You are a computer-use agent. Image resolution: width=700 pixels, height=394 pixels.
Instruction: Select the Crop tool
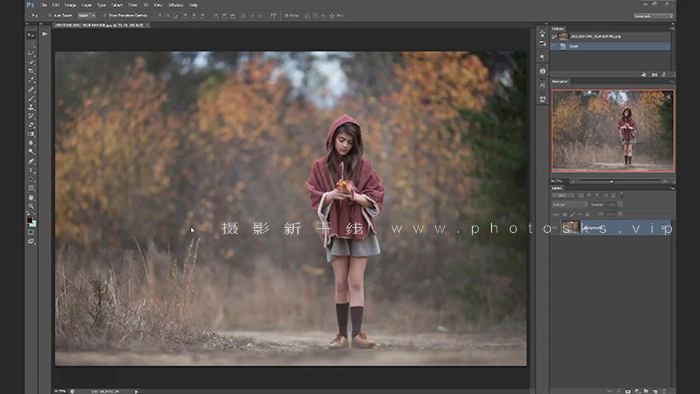point(31,71)
